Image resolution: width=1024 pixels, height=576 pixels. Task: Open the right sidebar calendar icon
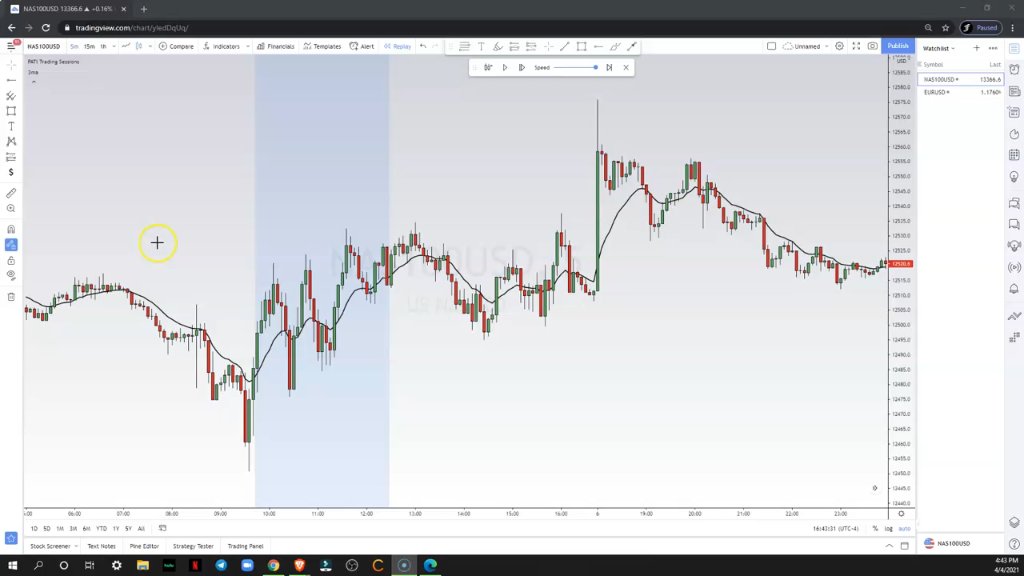1014,155
